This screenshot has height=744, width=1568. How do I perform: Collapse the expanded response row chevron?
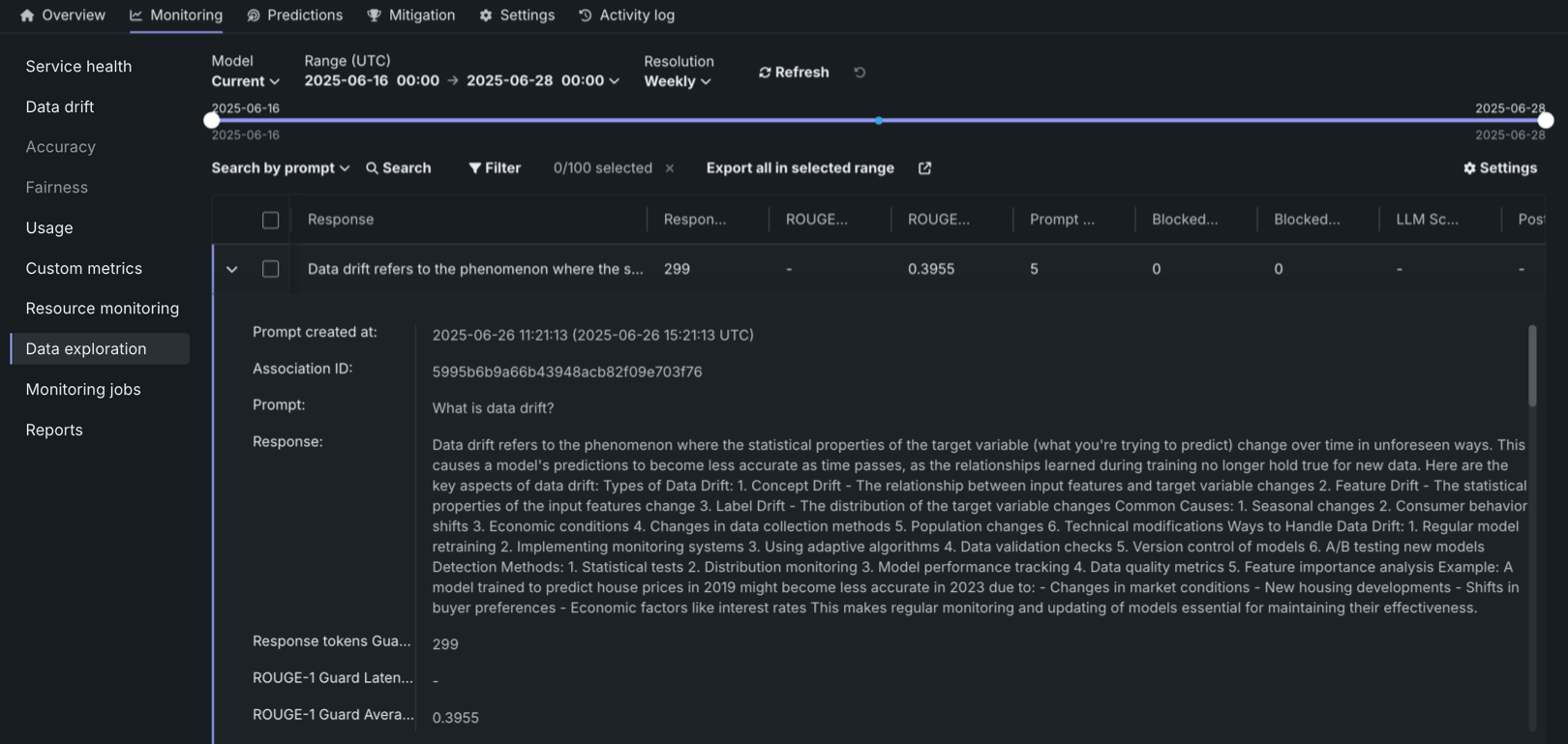coord(232,270)
